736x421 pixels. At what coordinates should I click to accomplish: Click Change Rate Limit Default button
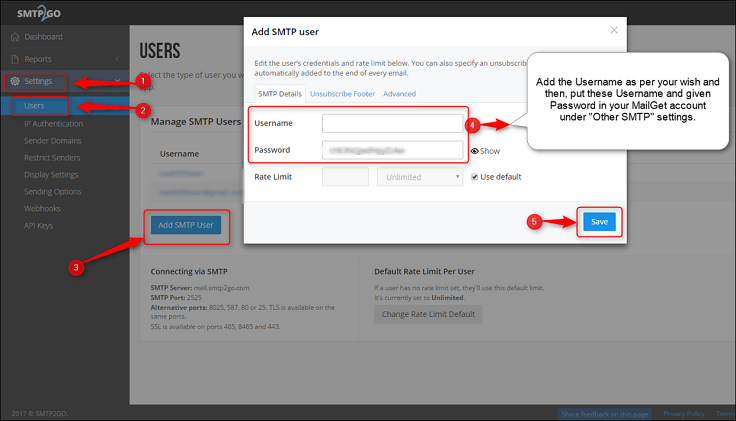point(428,314)
